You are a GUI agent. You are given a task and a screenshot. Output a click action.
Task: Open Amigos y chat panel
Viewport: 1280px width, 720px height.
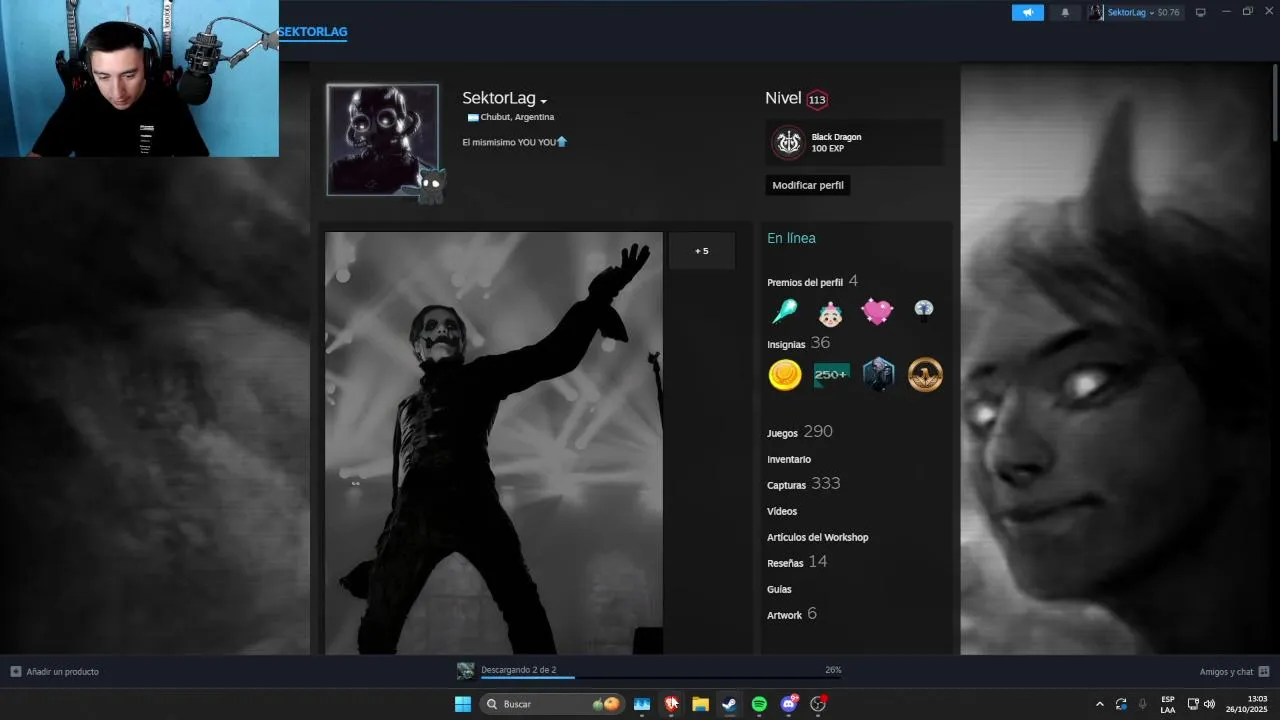1234,672
